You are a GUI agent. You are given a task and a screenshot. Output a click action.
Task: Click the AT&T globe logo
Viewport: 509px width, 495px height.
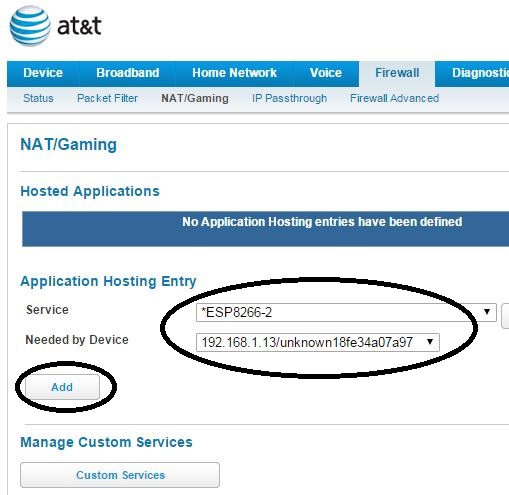tap(30, 26)
